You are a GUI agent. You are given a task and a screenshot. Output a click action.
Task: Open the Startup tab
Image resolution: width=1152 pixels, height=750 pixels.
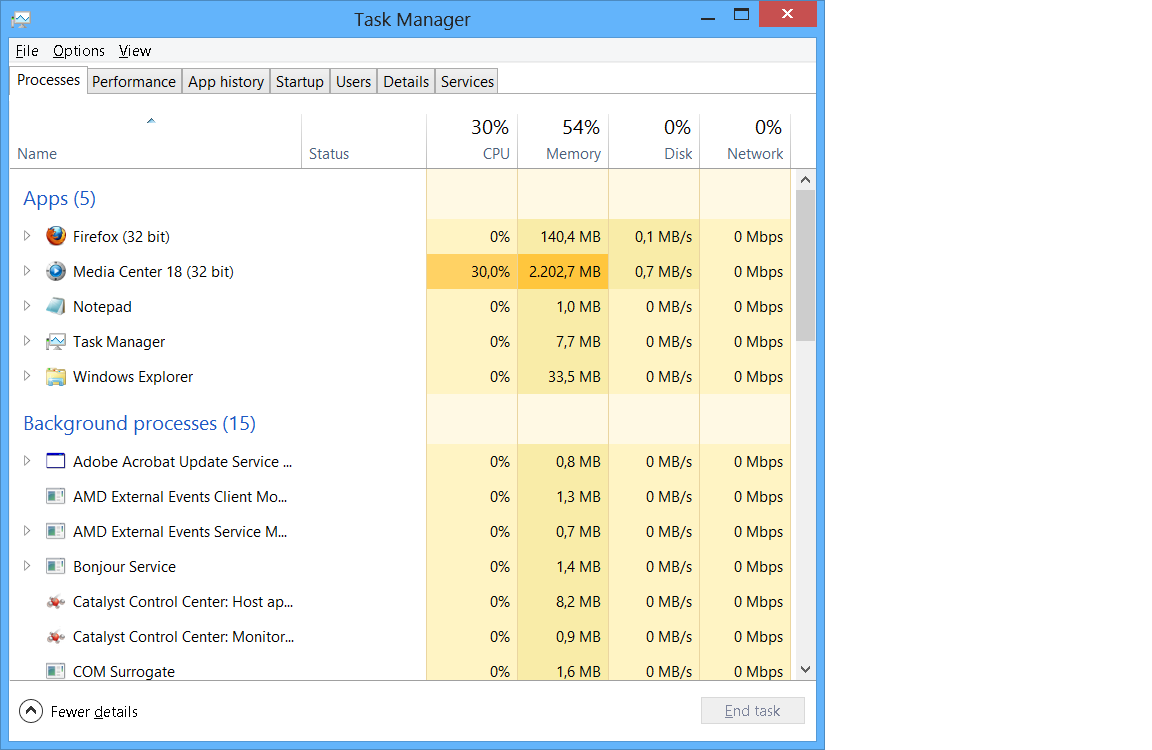tap(299, 82)
